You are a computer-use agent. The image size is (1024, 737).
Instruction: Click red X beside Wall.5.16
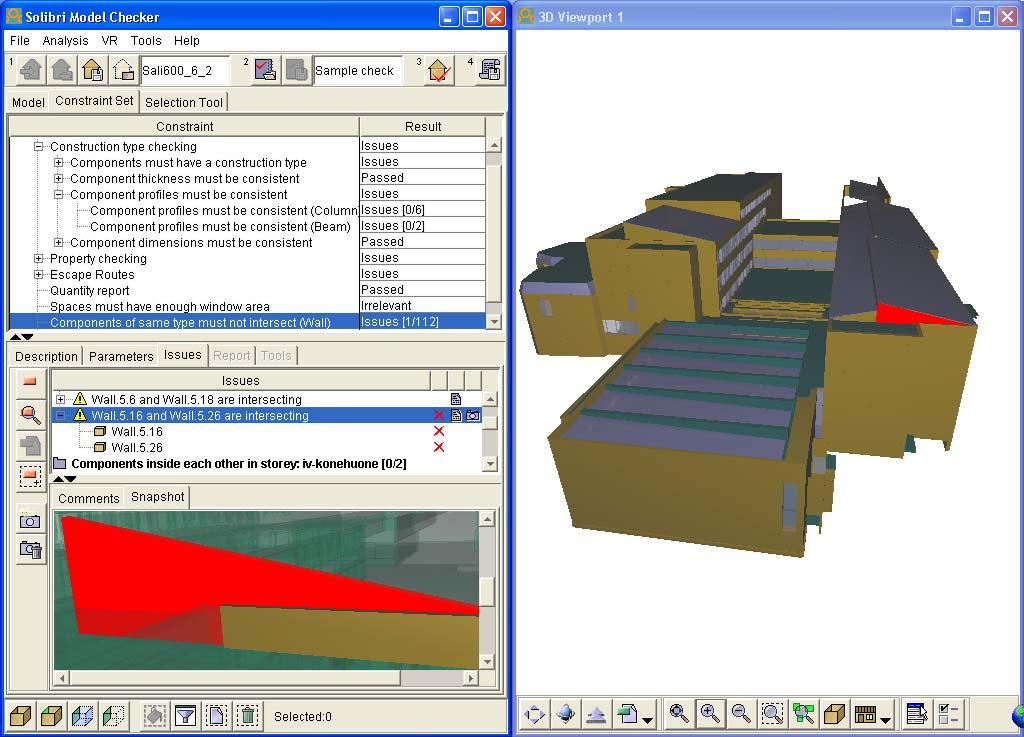pyautogui.click(x=439, y=431)
